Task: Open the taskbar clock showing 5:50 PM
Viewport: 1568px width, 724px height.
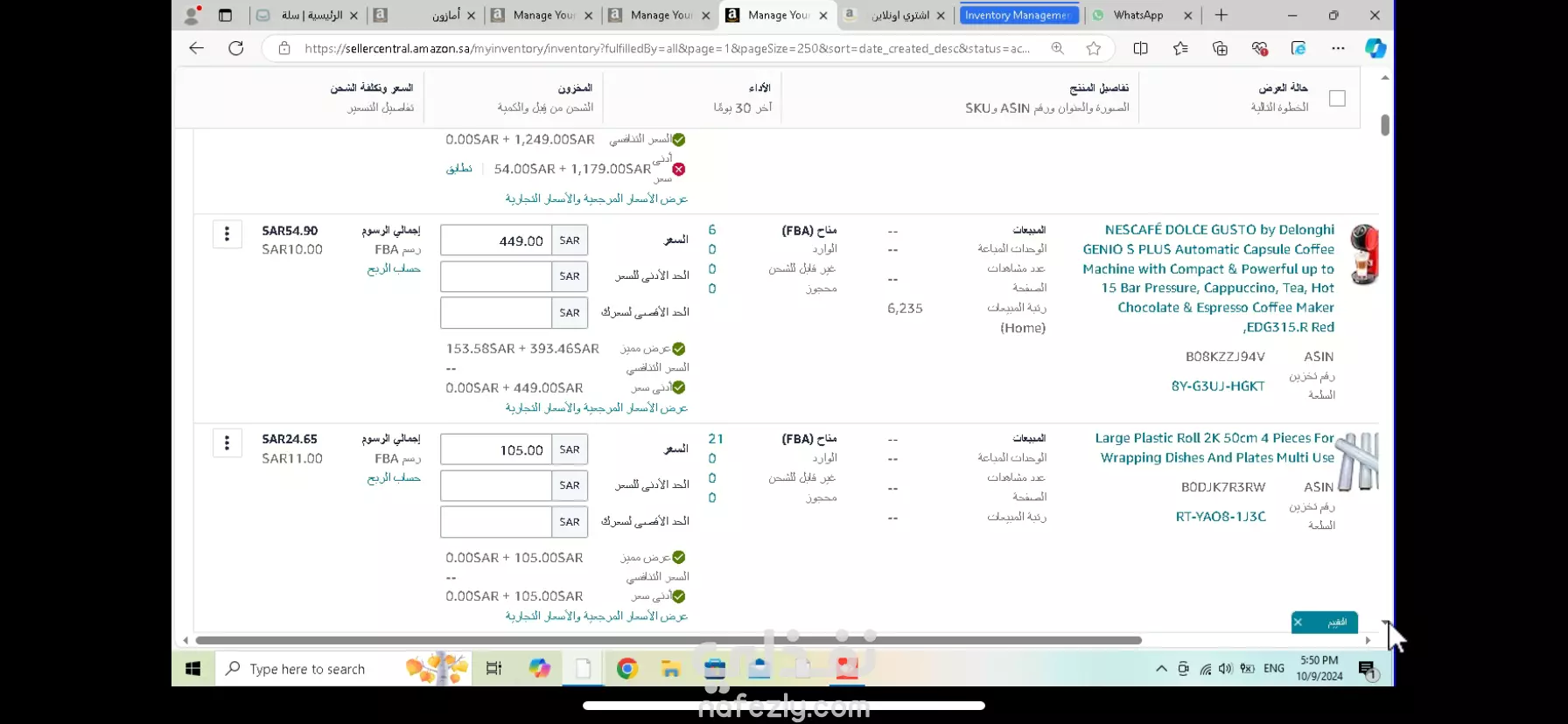Action: coord(1319,669)
